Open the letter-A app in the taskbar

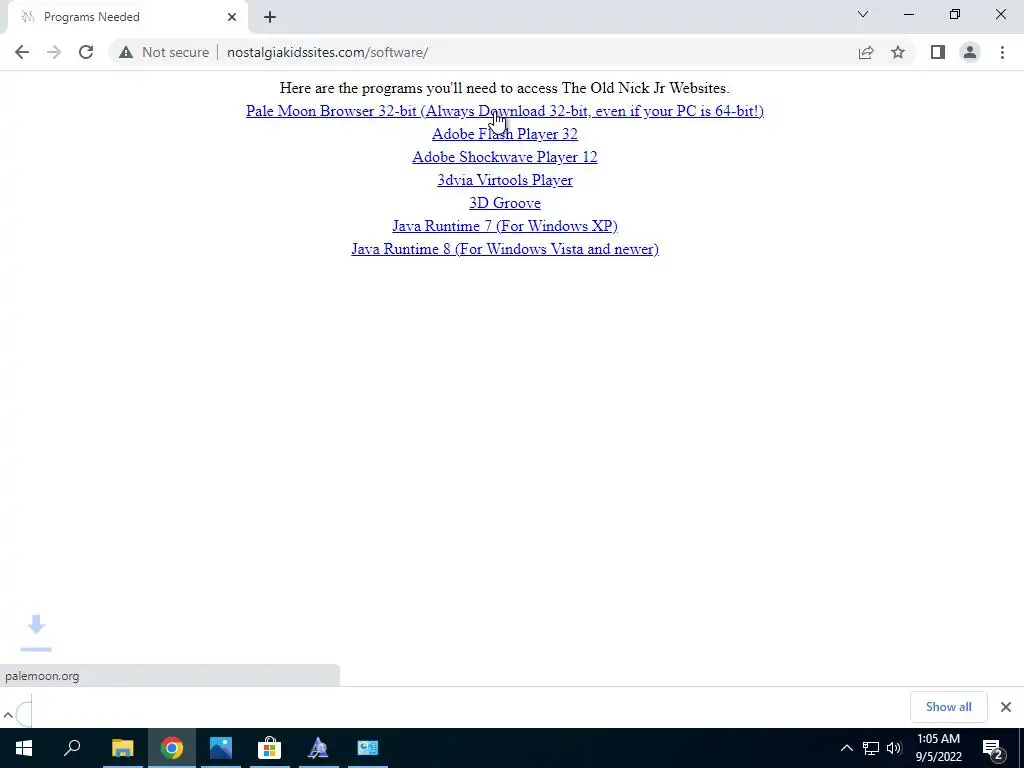318,748
